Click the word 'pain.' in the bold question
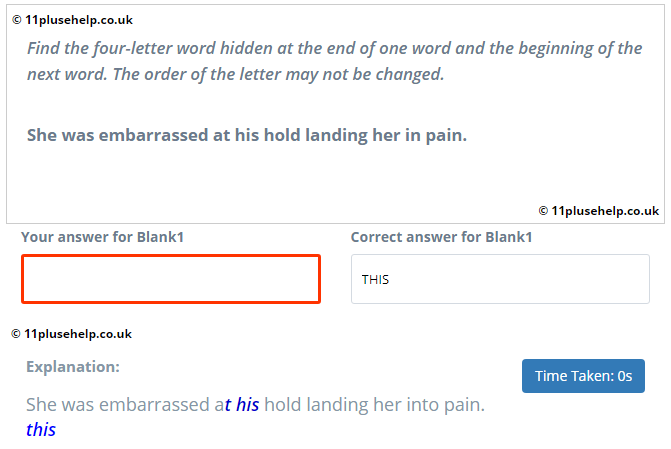This screenshot has height=449, width=671. tap(446, 135)
